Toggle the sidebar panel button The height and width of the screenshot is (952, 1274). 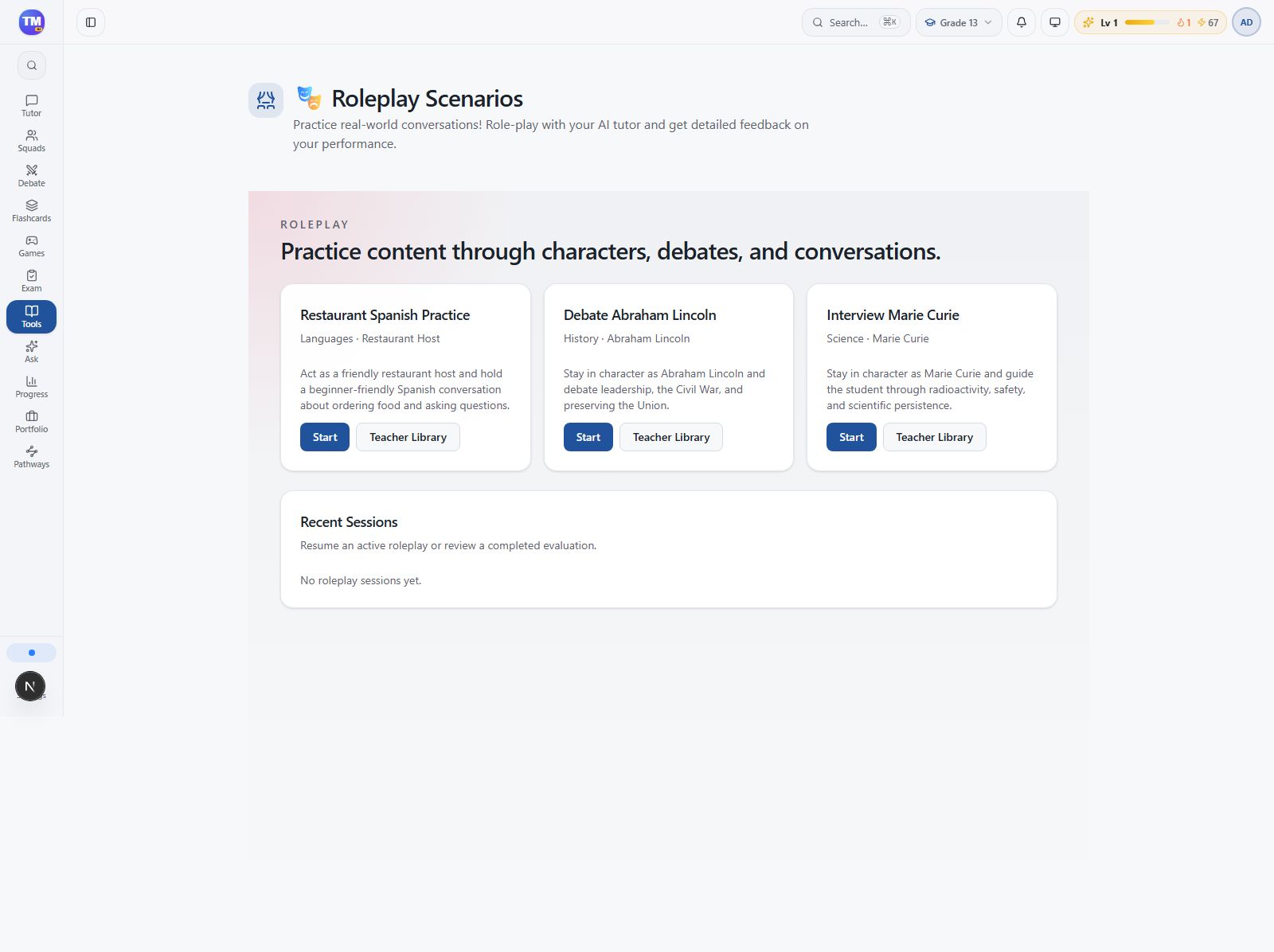tap(91, 22)
